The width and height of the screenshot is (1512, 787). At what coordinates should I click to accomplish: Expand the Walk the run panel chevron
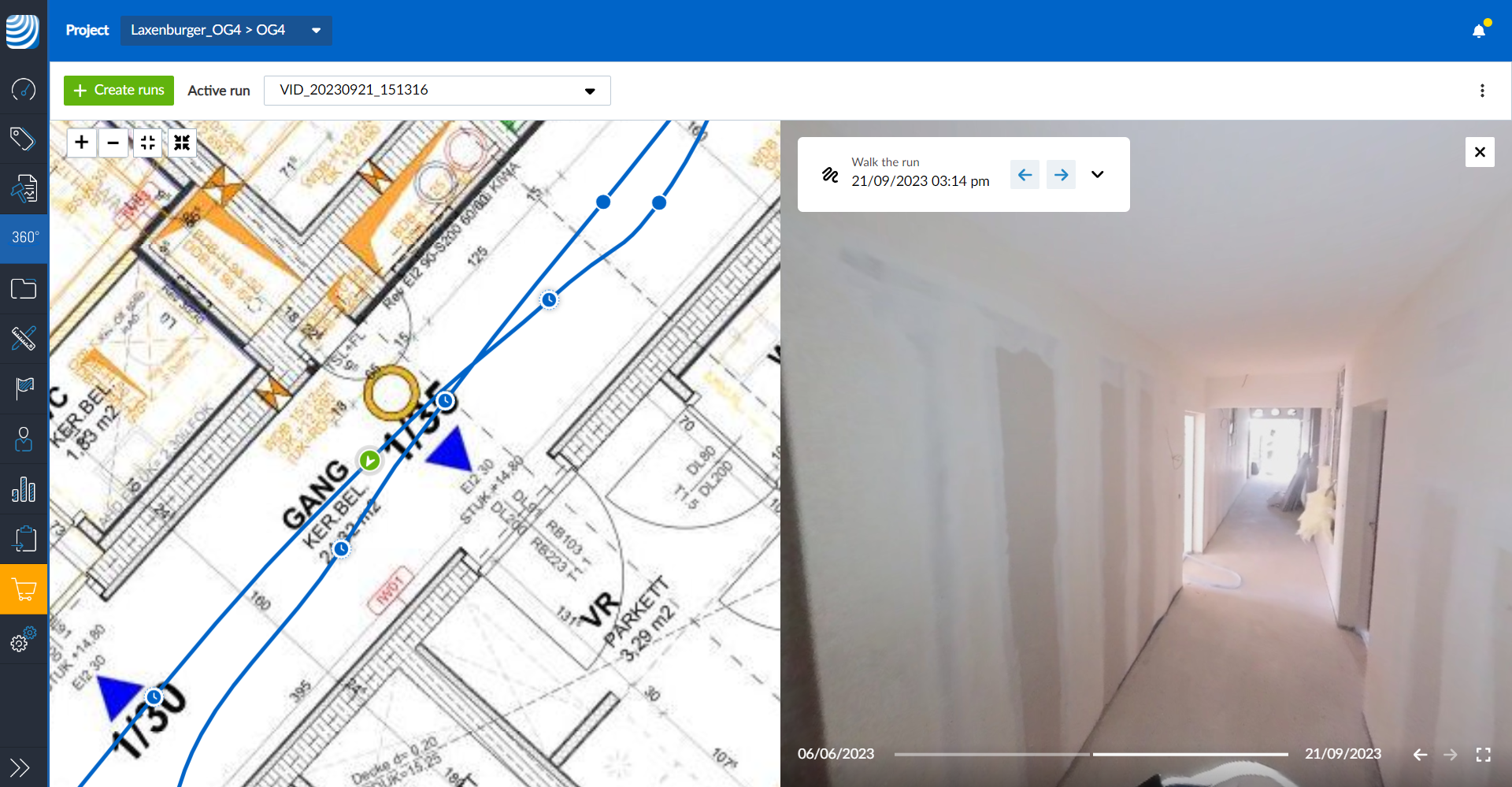[x=1097, y=174]
